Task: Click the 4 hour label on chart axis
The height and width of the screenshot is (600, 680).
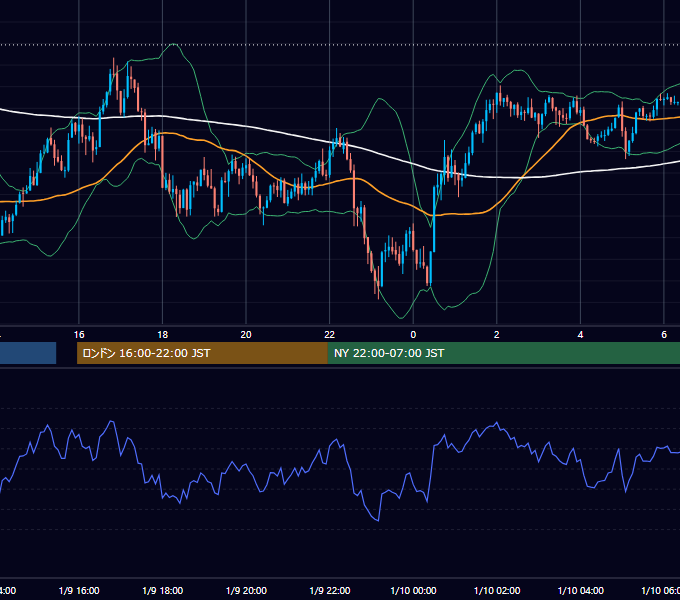Action: (x=580, y=335)
